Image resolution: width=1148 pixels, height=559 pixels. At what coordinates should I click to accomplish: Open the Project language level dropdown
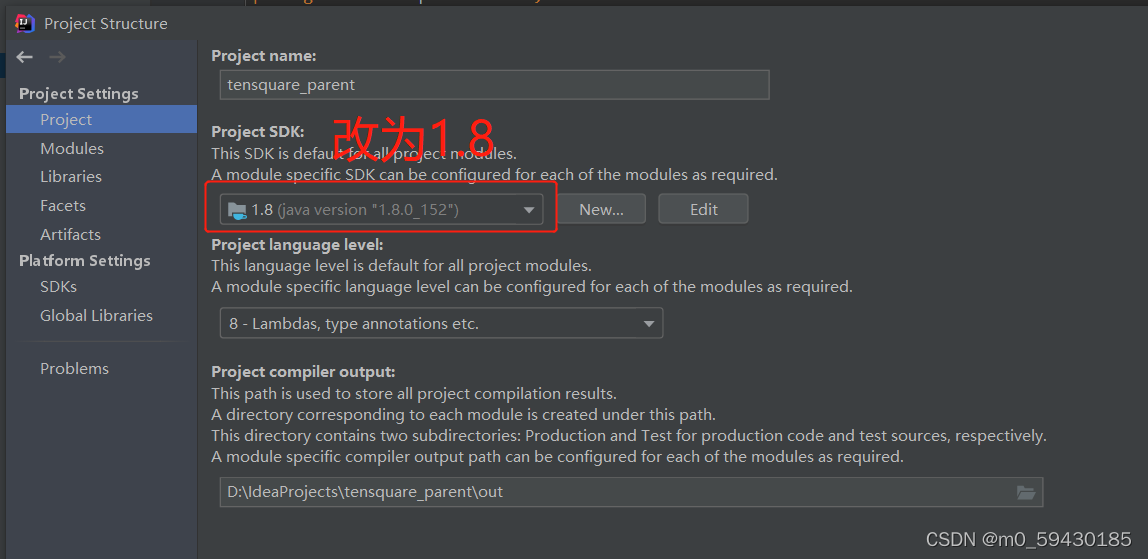tap(441, 323)
